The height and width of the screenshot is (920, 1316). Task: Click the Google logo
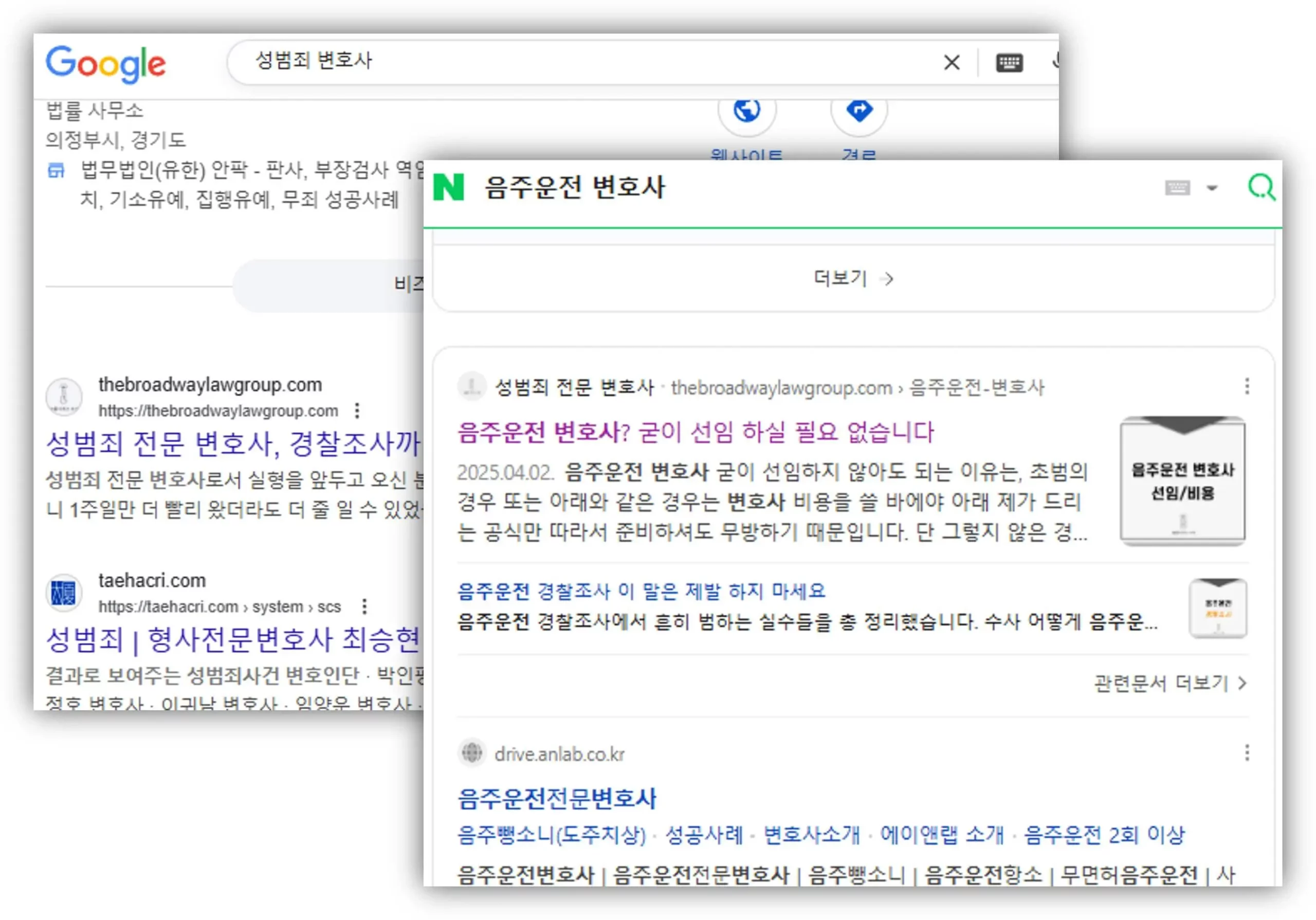[x=106, y=64]
